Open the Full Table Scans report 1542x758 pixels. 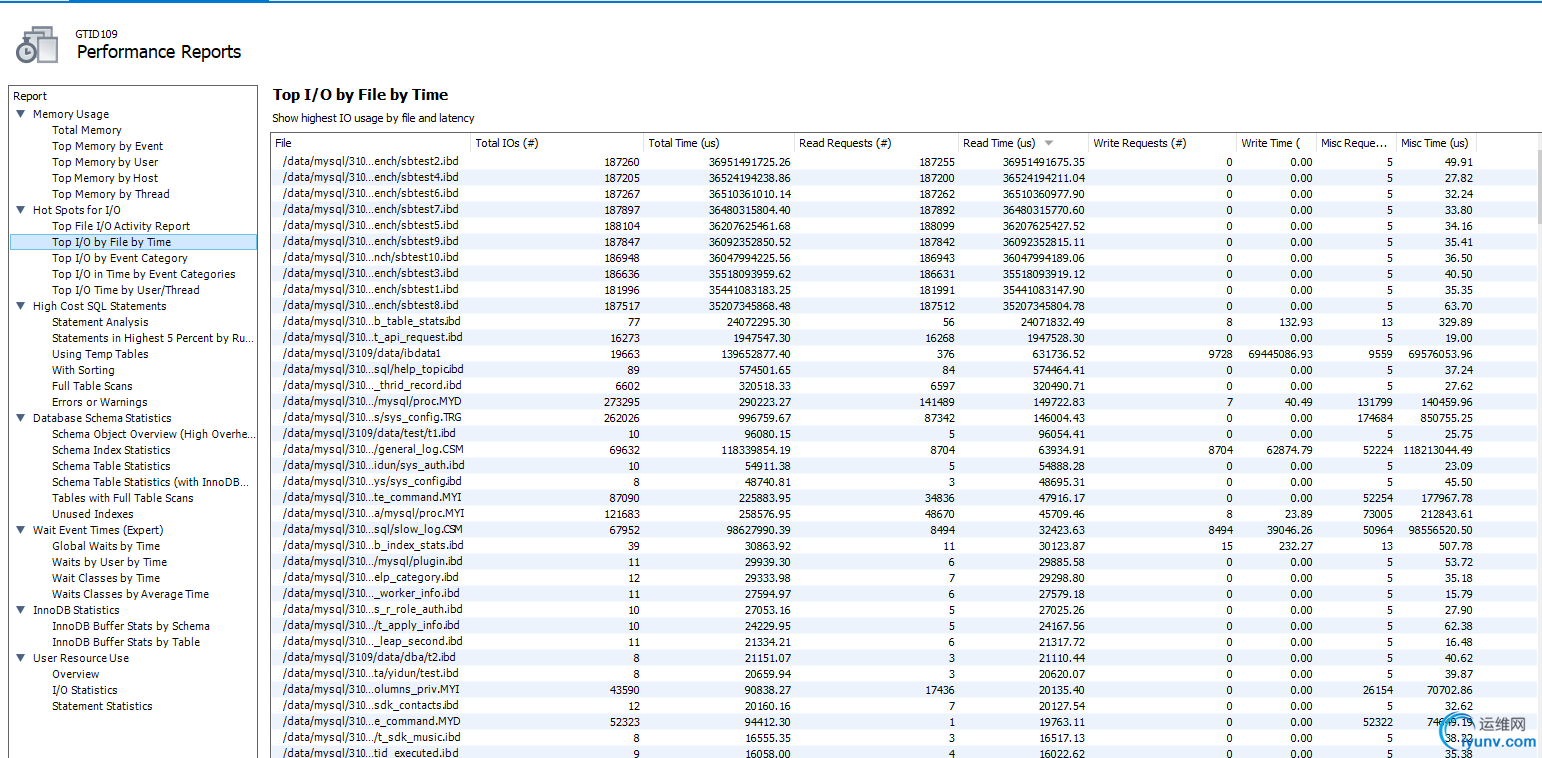[x=92, y=386]
